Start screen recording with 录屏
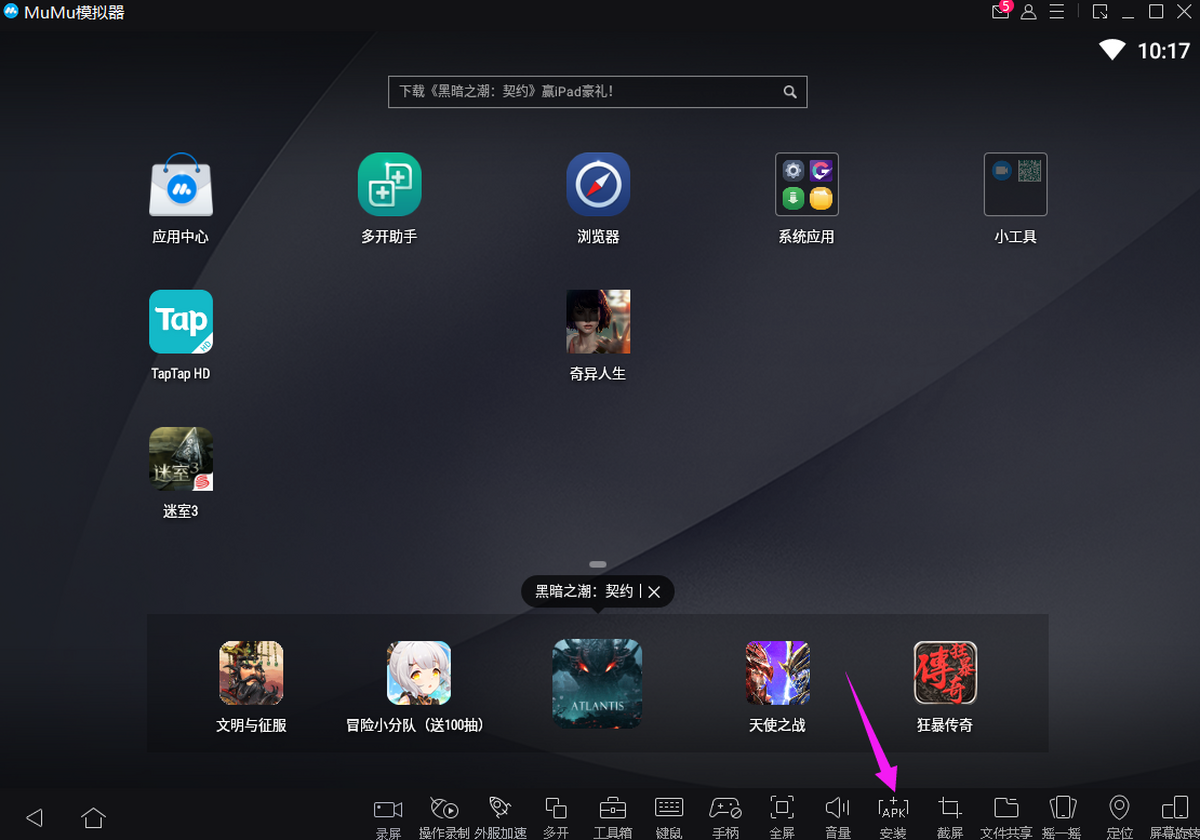Viewport: 1200px width, 840px height. point(388,817)
